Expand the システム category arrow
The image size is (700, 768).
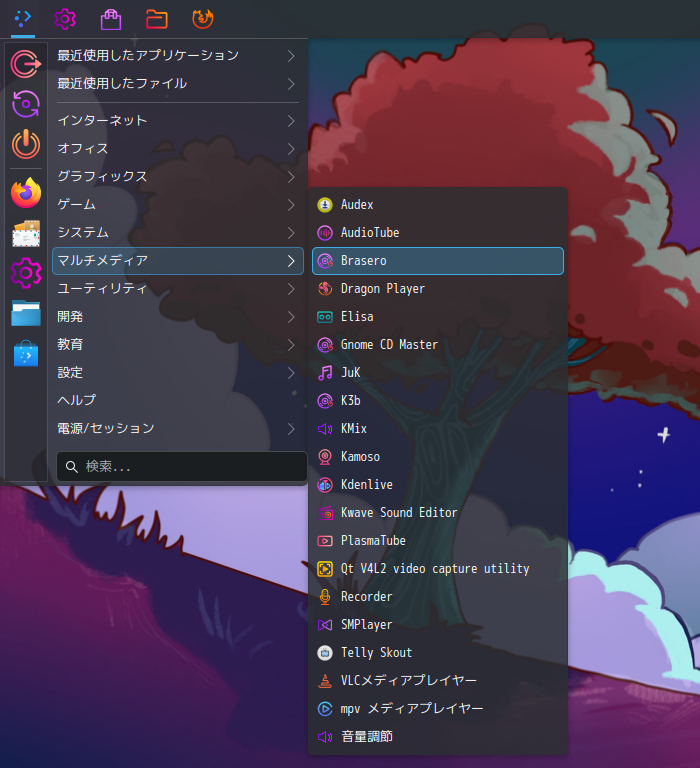tap(291, 233)
